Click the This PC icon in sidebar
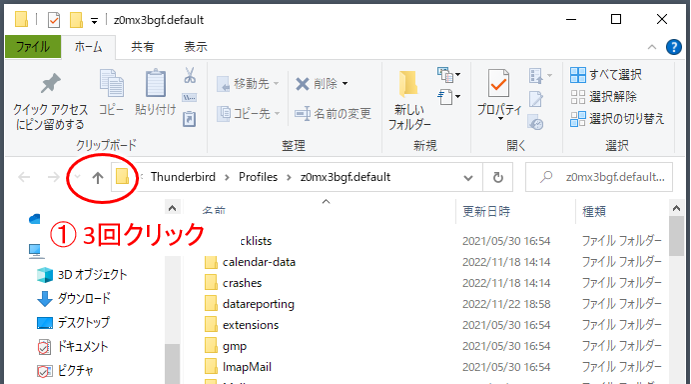Viewport: 691px width, 384px height. coord(35,251)
